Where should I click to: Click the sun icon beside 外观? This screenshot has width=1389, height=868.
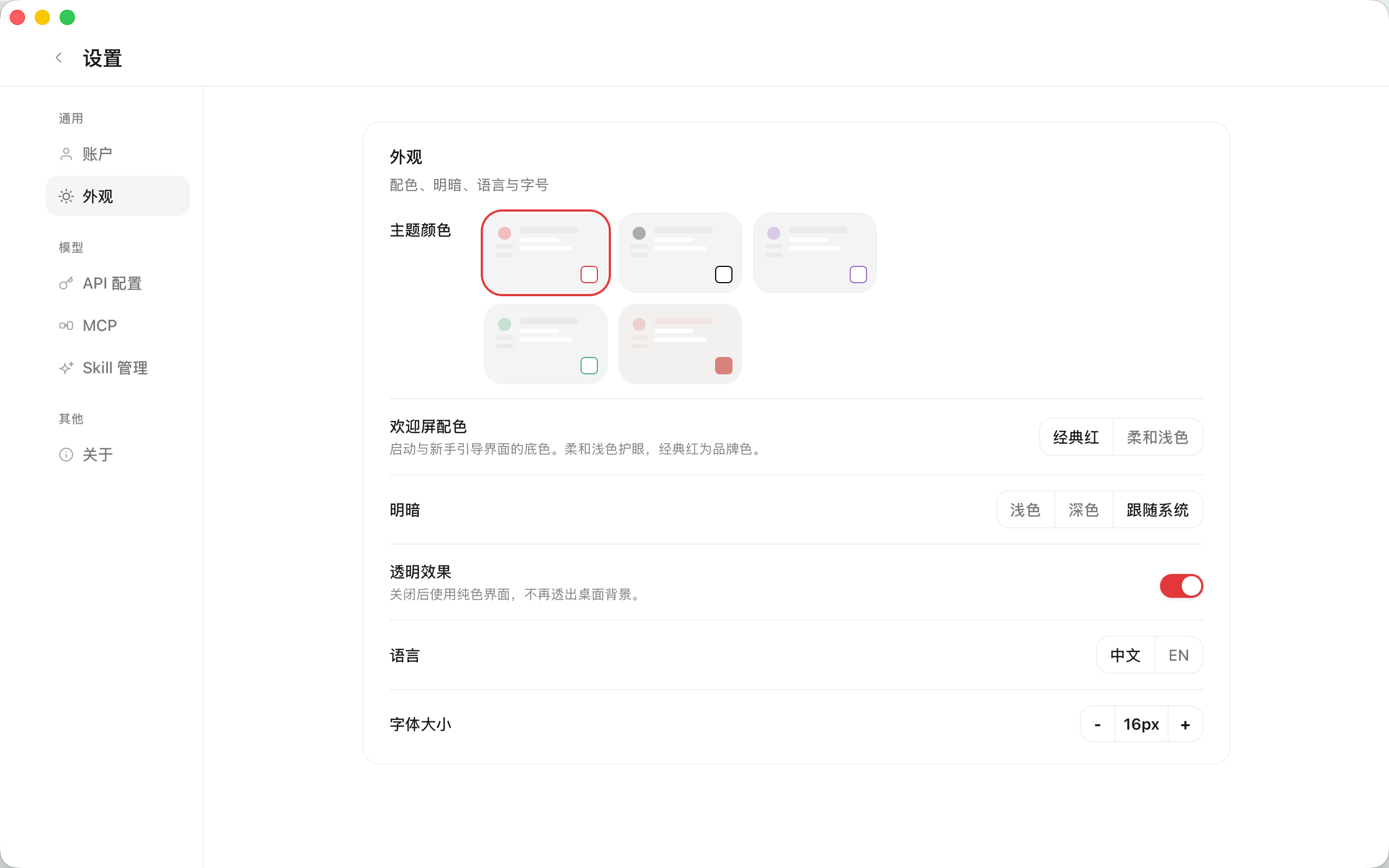point(66,196)
